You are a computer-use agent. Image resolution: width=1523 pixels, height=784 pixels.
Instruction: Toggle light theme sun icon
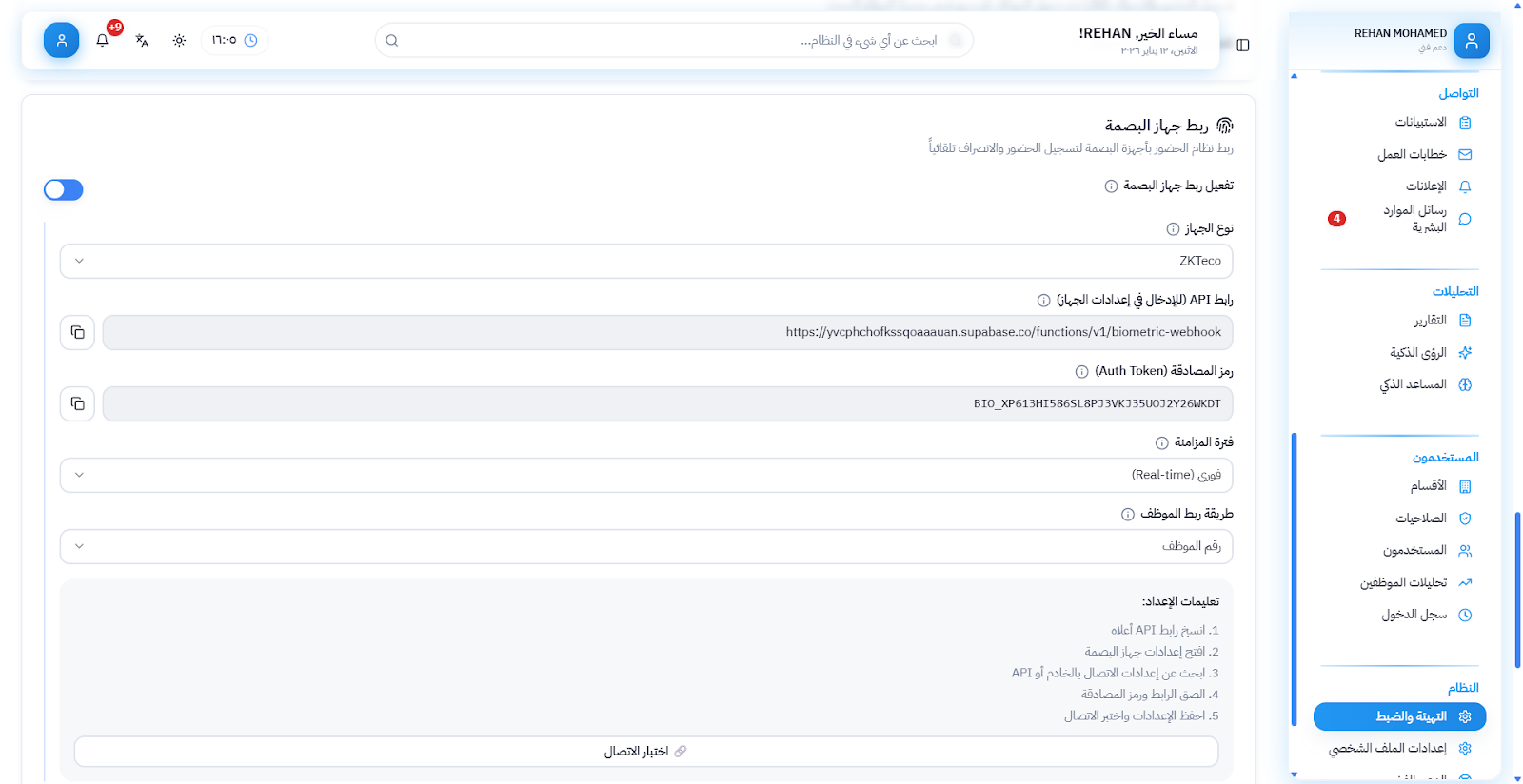coord(179,41)
